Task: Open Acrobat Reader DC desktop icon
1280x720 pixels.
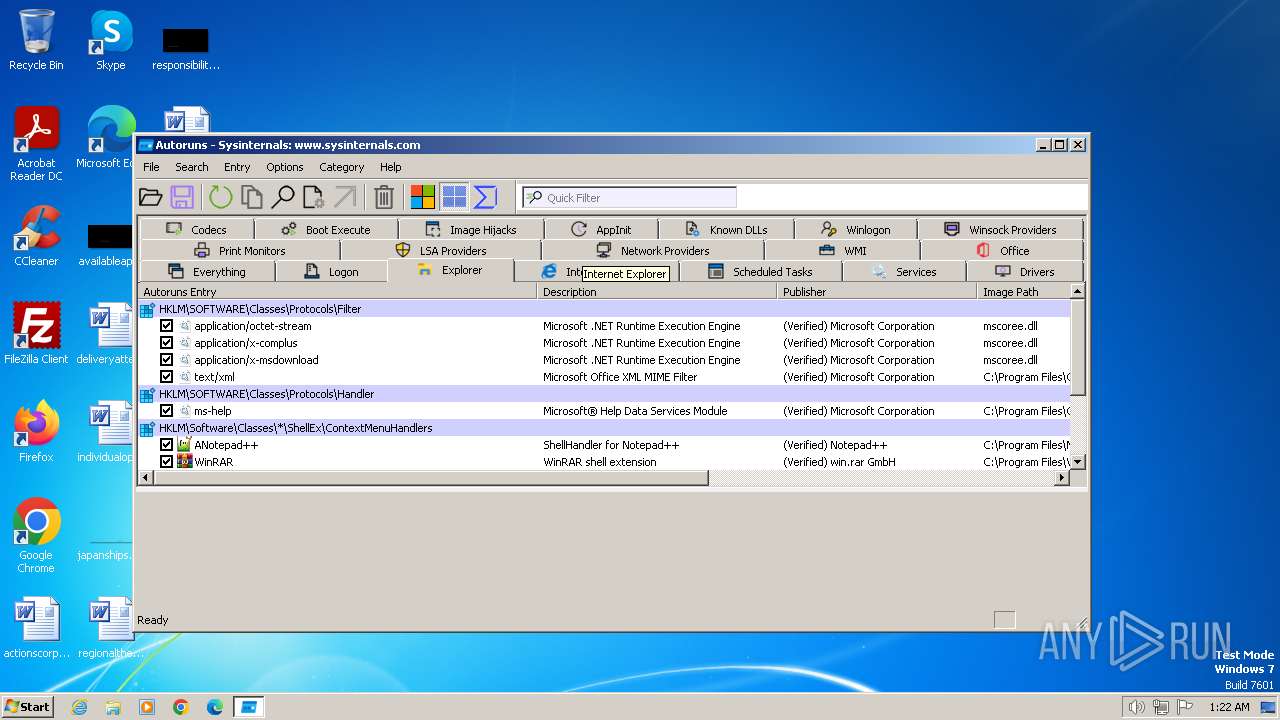Action: pos(36,144)
